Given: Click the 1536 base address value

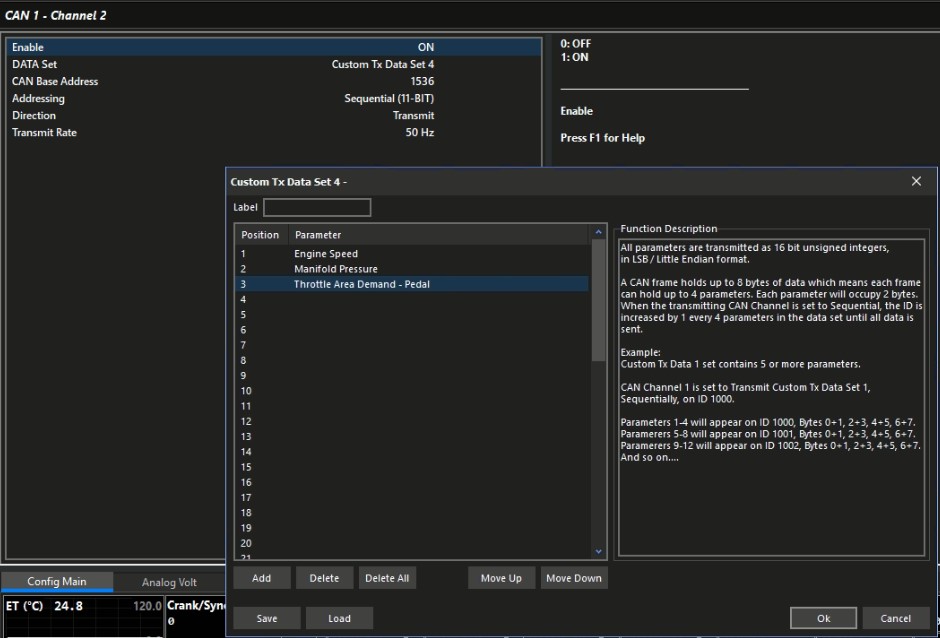Looking at the screenshot, I should pos(422,82).
